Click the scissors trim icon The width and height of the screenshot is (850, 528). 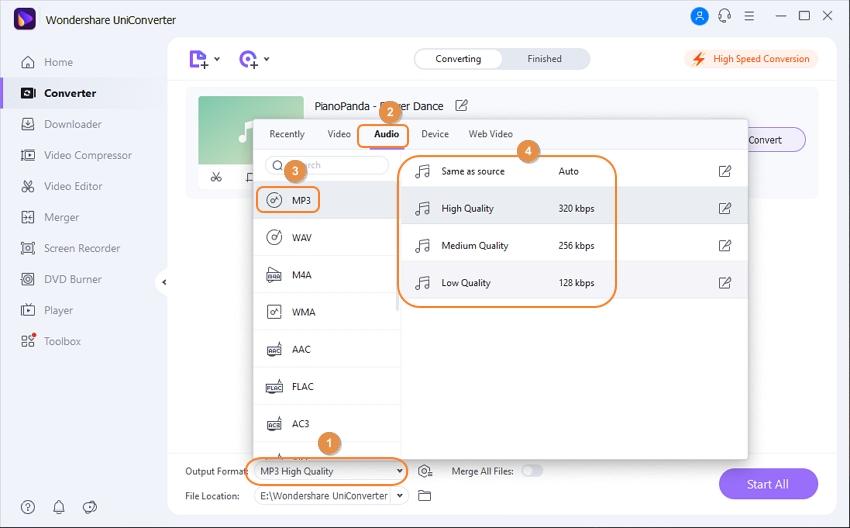pyautogui.click(x=216, y=177)
